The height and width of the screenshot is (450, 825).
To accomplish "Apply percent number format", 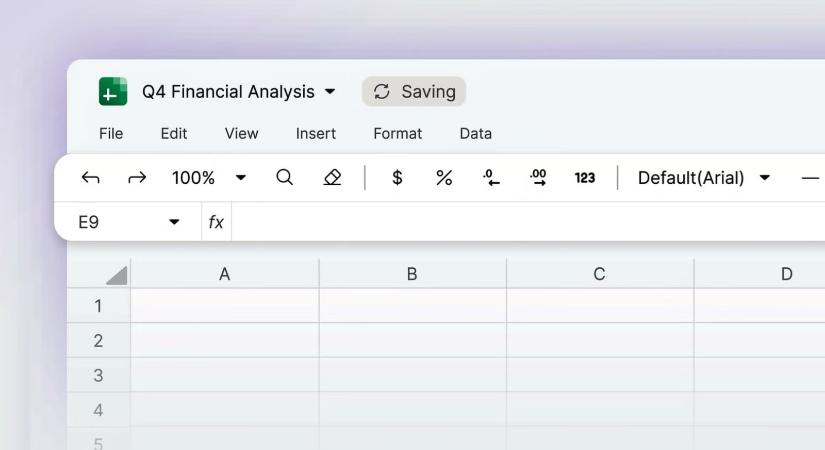I will (x=444, y=178).
